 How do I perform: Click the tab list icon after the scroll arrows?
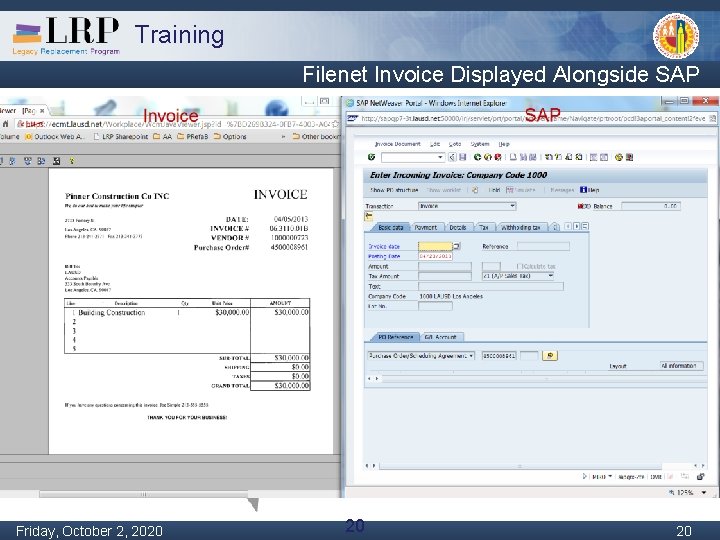pyautogui.click(x=585, y=226)
